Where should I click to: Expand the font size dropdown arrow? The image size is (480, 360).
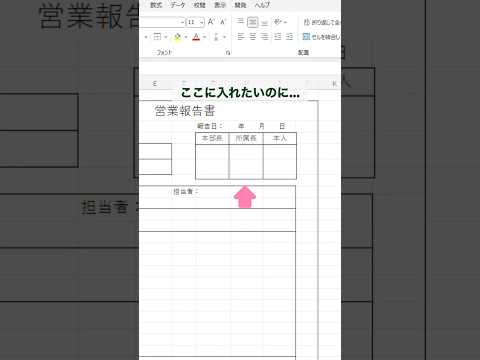point(202,22)
